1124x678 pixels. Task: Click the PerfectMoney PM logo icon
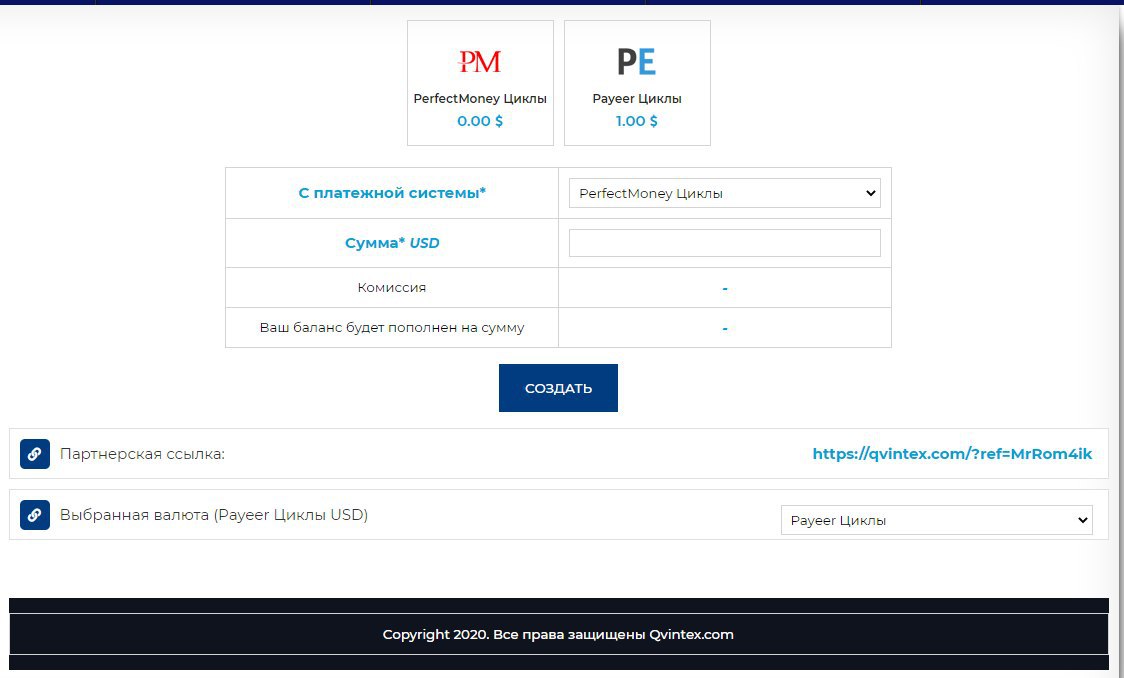(x=480, y=62)
